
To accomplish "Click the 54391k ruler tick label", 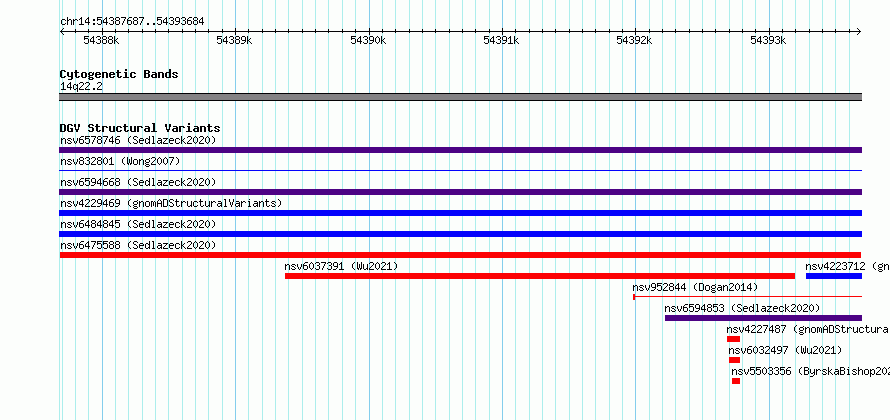I will 501,40.
